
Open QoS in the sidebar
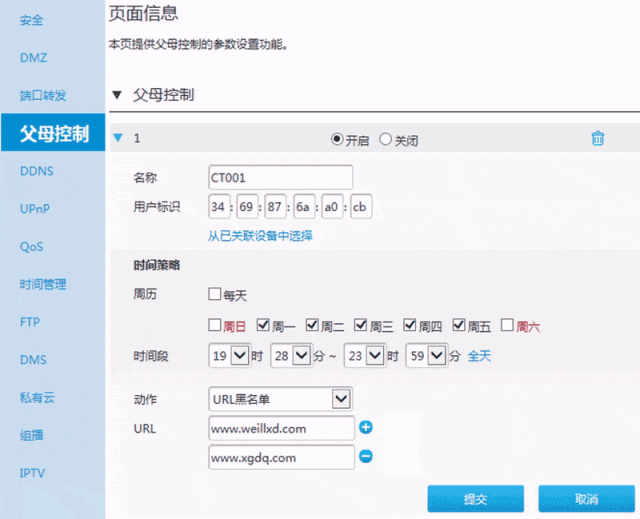point(31,246)
